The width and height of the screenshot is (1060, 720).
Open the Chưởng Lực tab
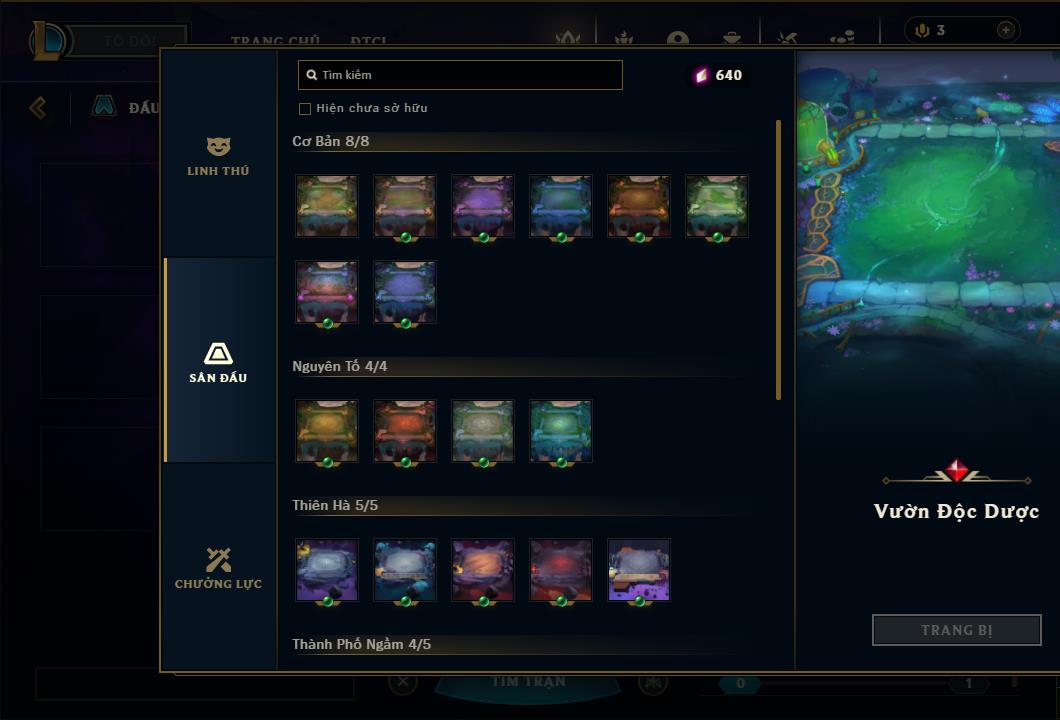pyautogui.click(x=218, y=567)
